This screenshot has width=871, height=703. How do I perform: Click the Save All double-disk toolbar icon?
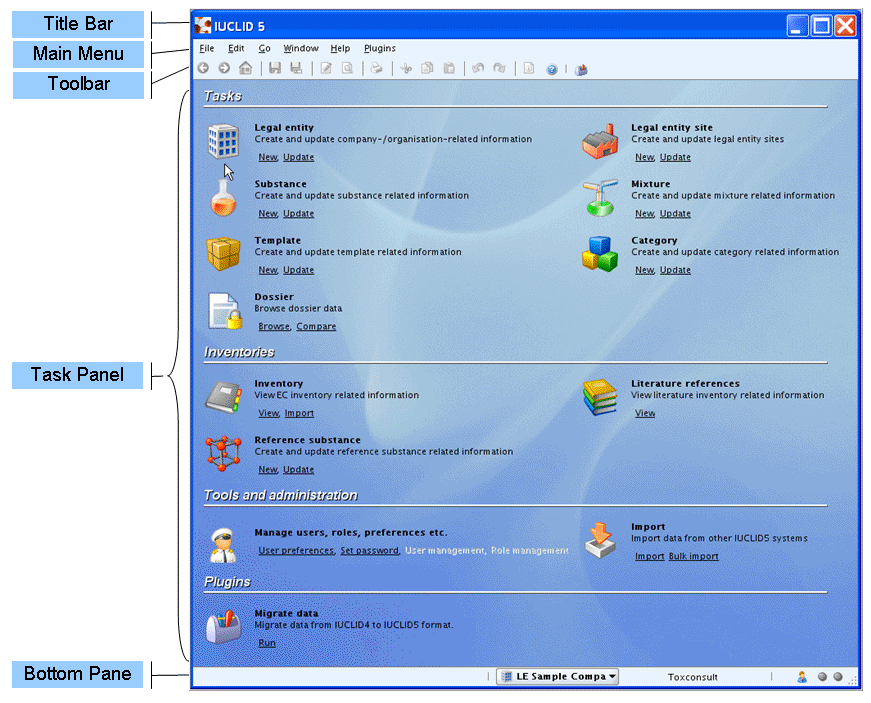(296, 68)
